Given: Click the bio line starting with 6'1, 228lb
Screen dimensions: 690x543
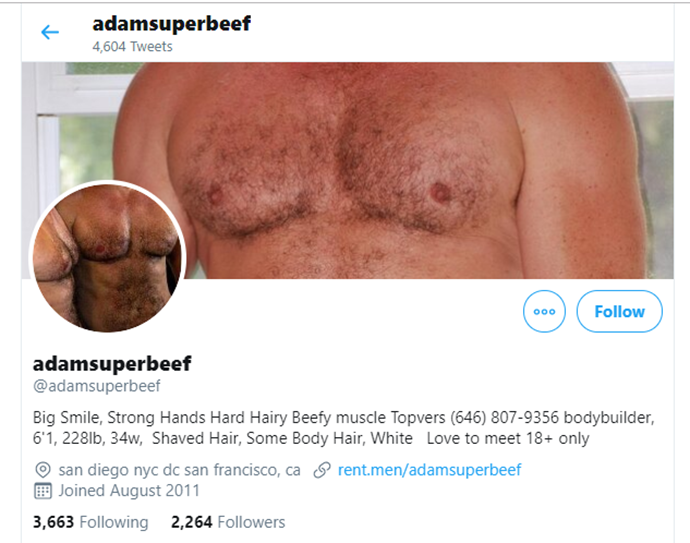Looking at the screenshot, I should pyautogui.click(x=311, y=438).
